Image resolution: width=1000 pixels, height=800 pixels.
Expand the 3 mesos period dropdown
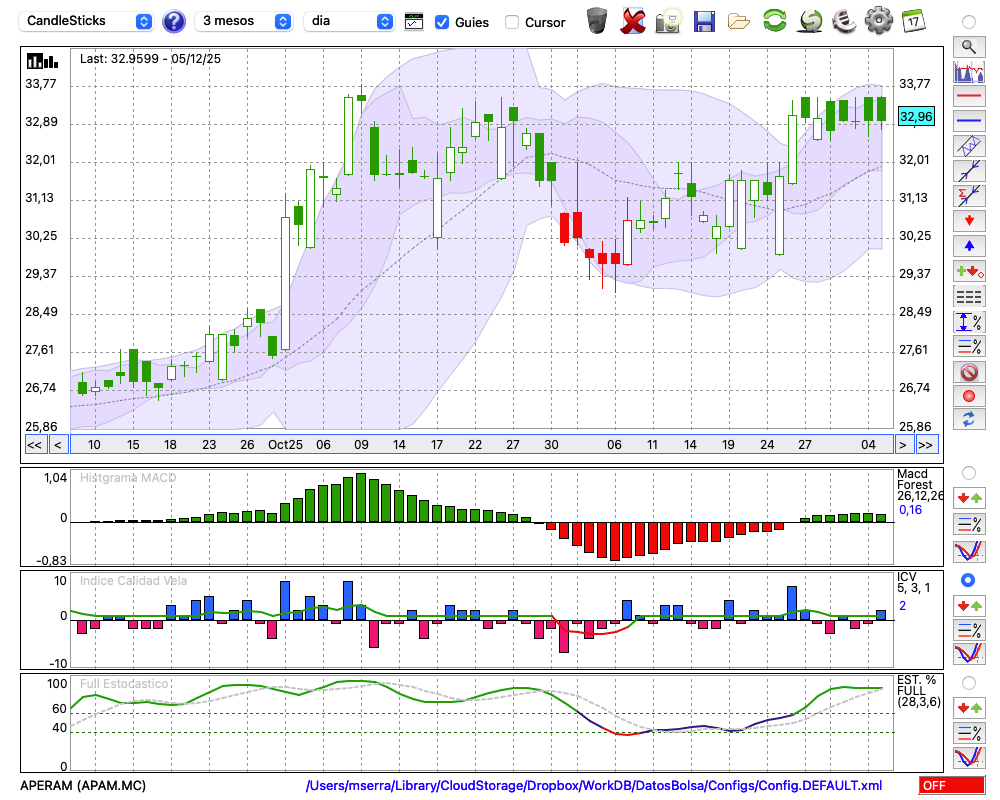(x=243, y=21)
